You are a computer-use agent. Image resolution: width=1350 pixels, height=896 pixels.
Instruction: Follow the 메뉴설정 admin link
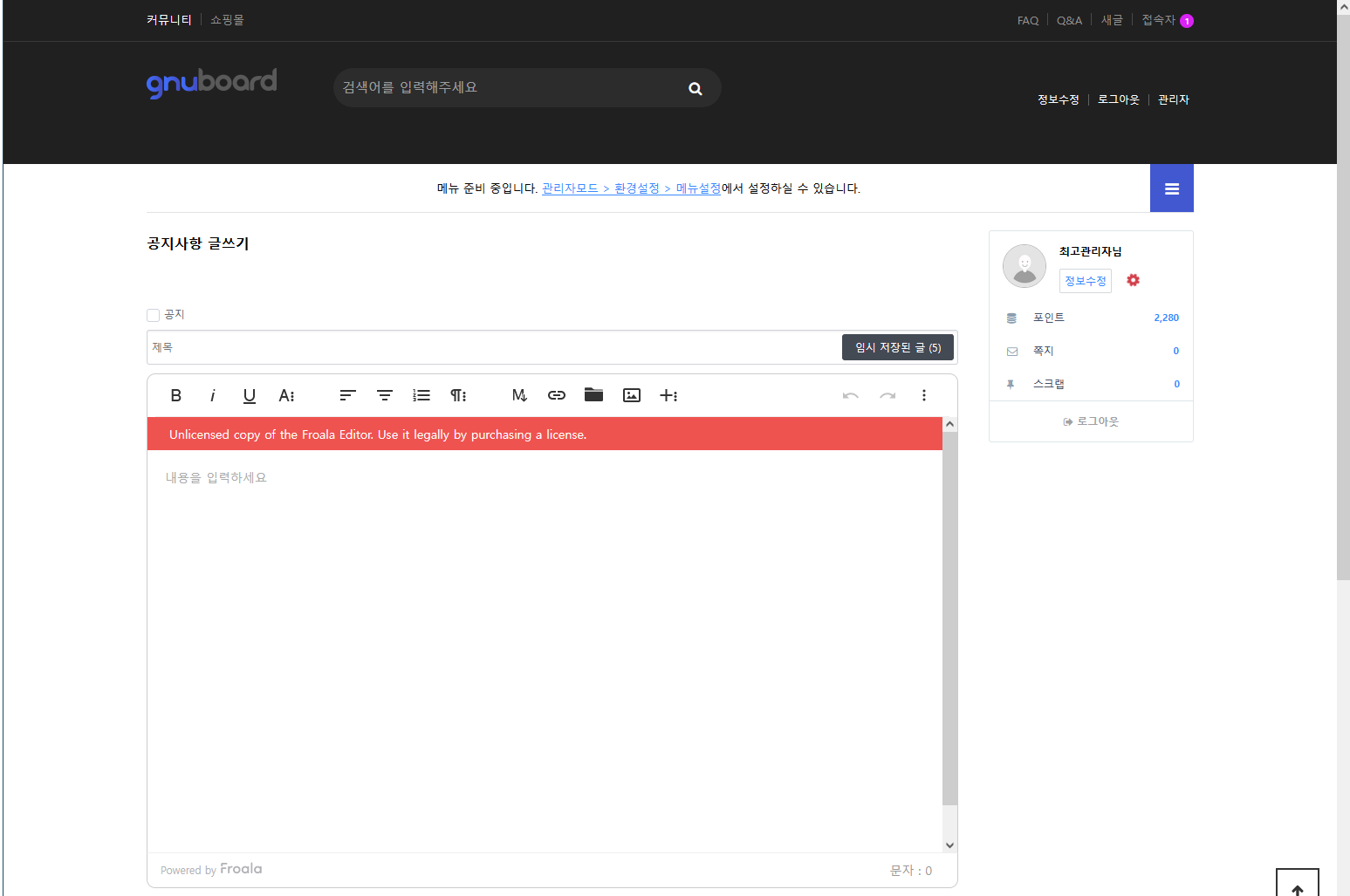pyautogui.click(x=698, y=188)
